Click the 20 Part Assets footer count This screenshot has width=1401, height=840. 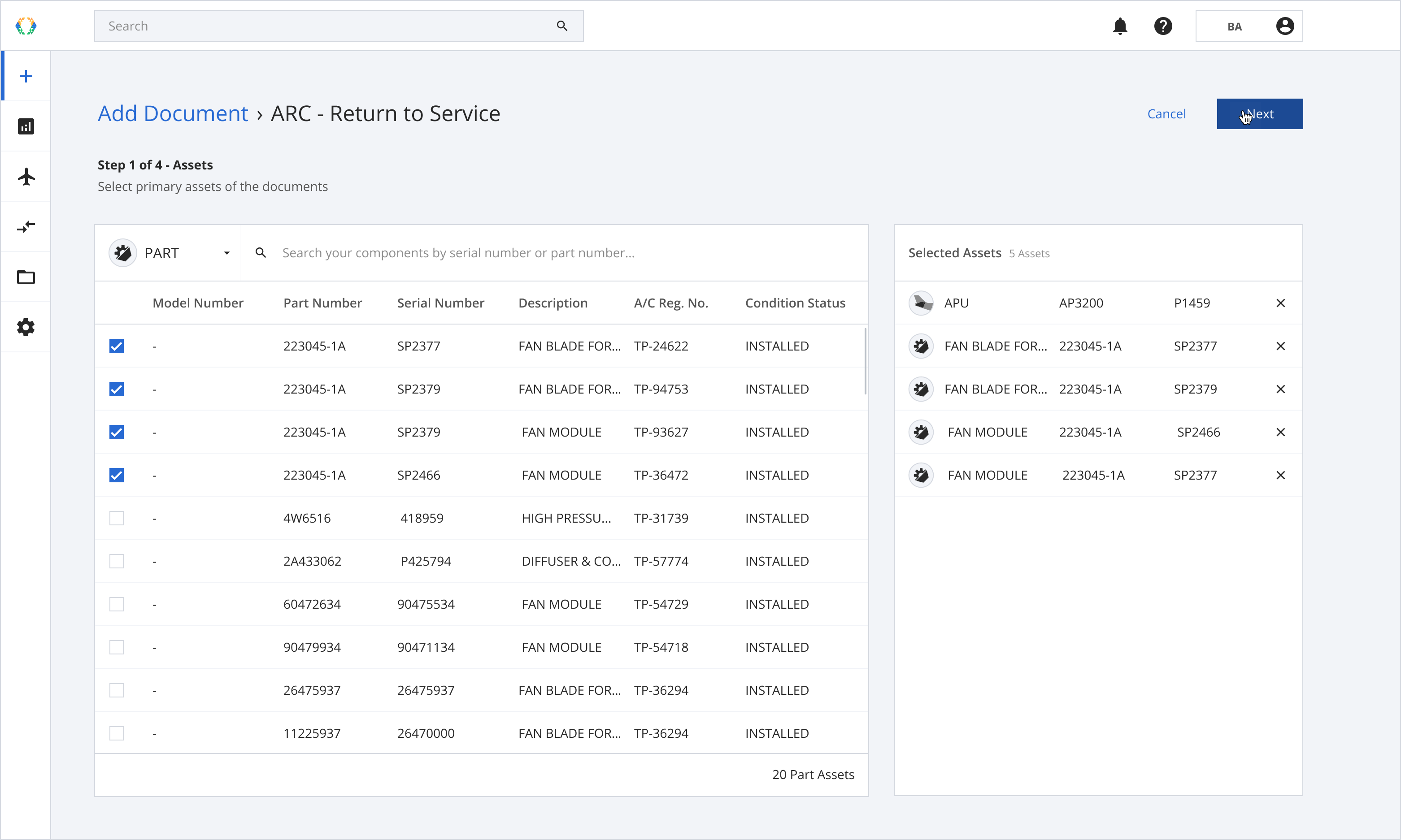tap(813, 775)
